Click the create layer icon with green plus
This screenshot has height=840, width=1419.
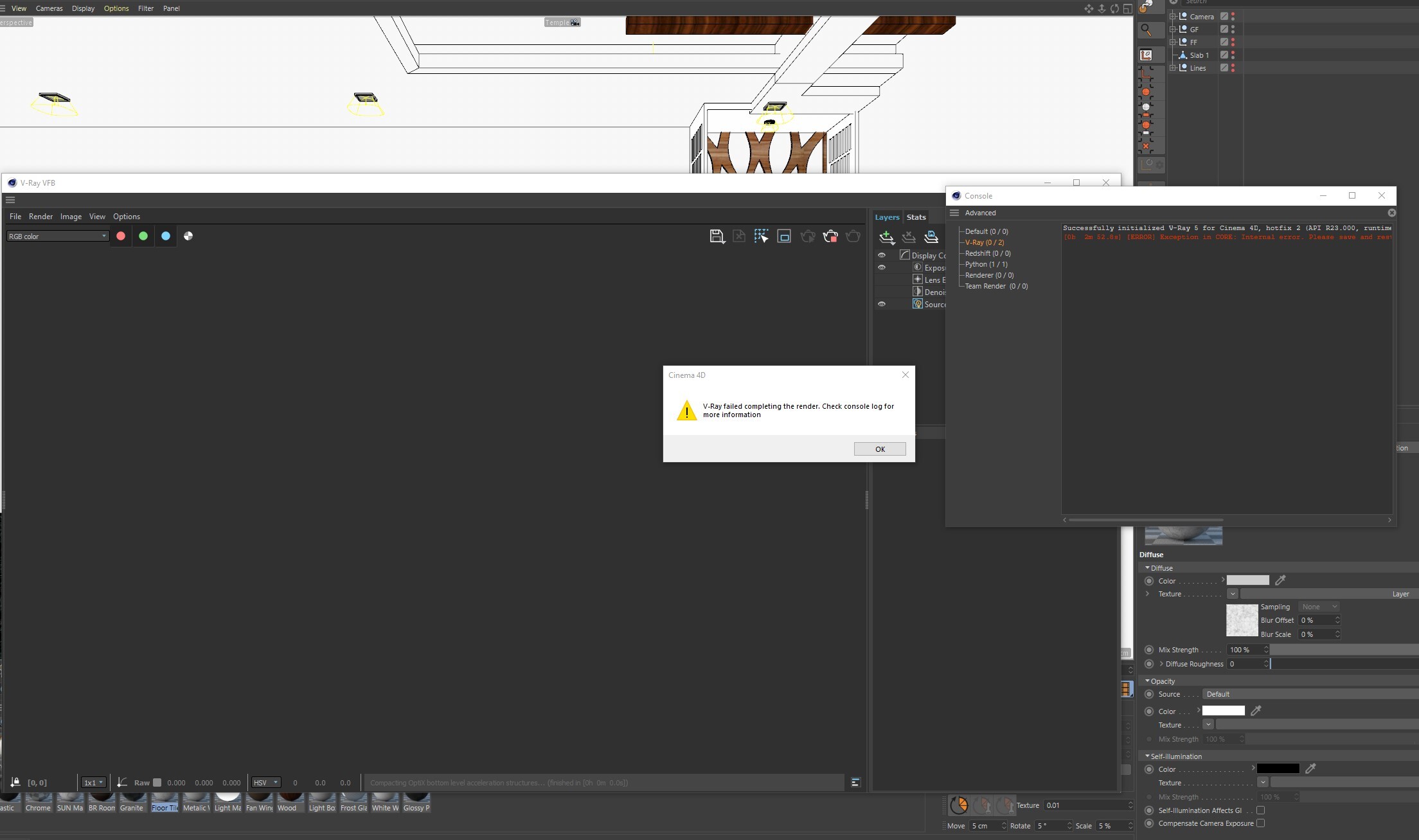click(887, 238)
